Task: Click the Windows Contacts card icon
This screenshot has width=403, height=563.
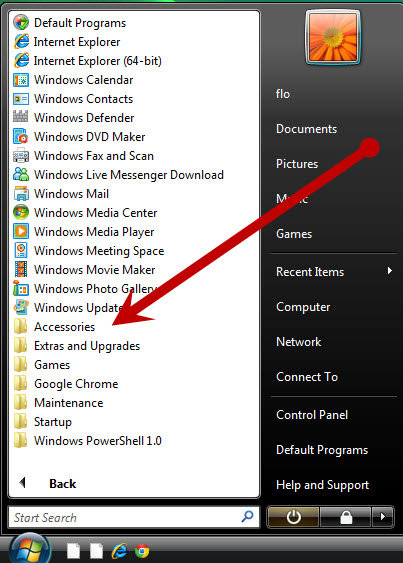Action: [x=21, y=99]
